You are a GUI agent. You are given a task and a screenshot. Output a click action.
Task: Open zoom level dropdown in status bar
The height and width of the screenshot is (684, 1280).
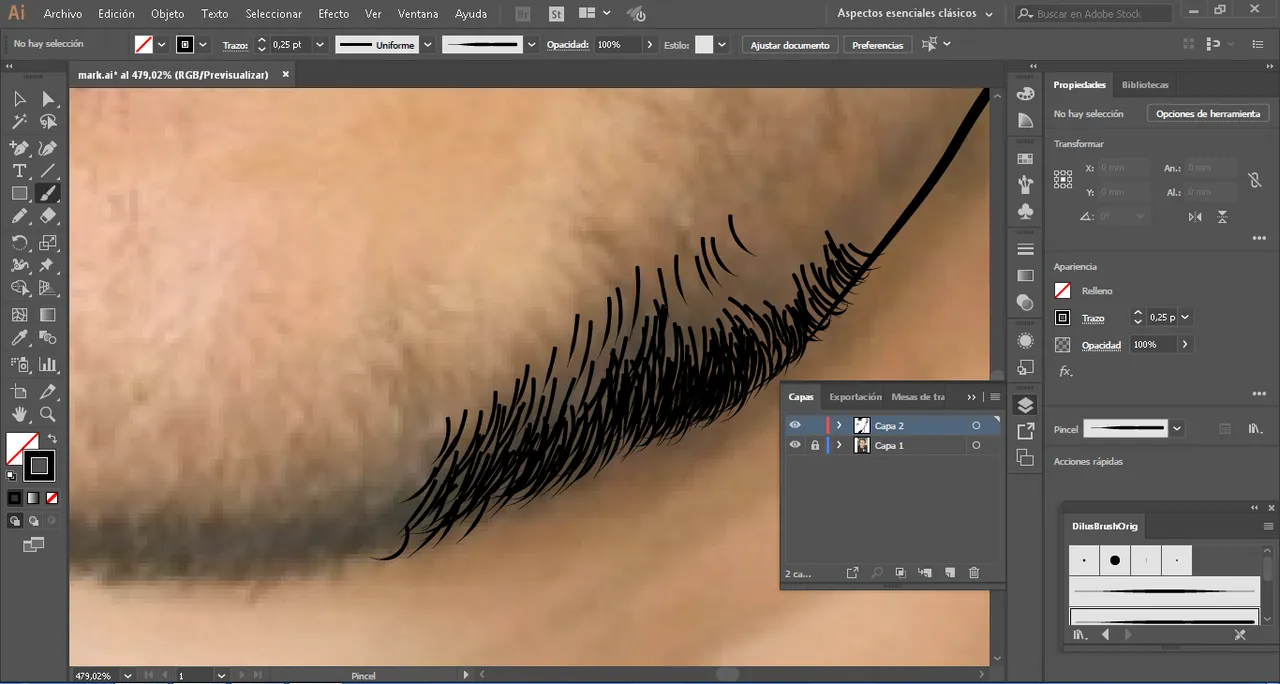click(x=127, y=675)
